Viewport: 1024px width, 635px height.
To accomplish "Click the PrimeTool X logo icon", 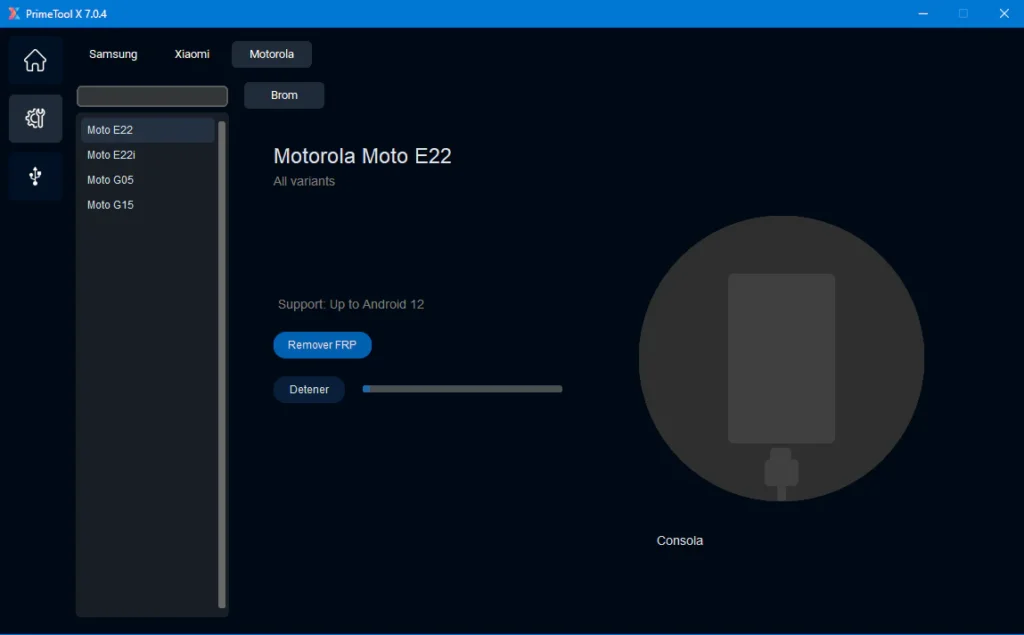I will point(13,13).
